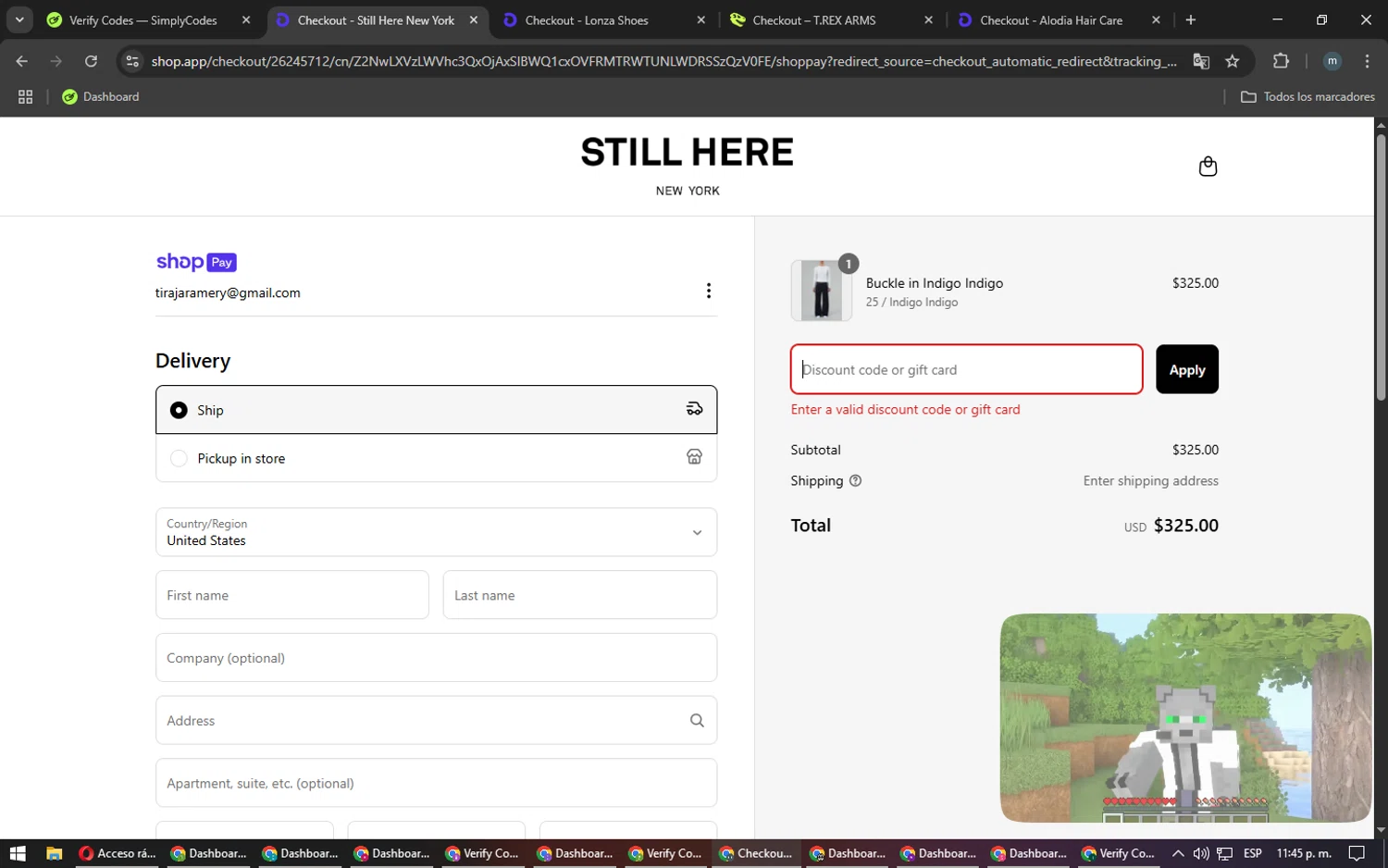The image size is (1388, 868).
Task: Click the STILL HERE store logo
Action: [x=688, y=165]
